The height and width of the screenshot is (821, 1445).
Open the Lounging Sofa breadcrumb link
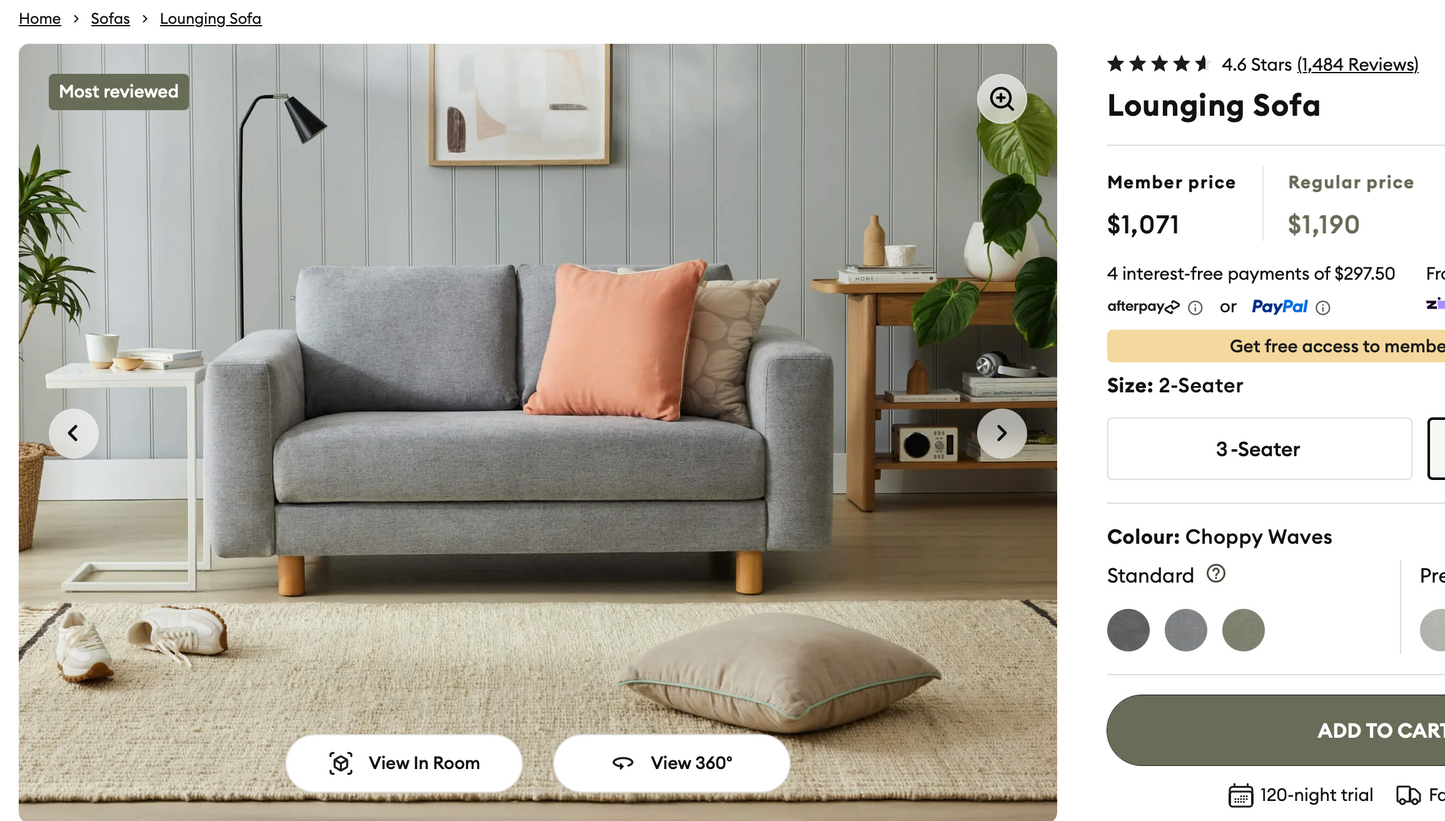(211, 19)
